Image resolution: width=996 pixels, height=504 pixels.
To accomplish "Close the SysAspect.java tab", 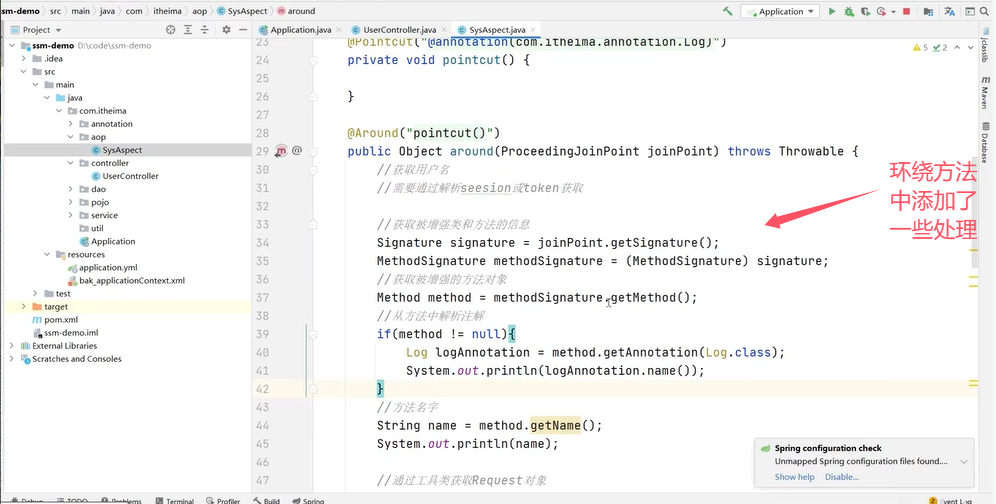I will click(x=533, y=29).
